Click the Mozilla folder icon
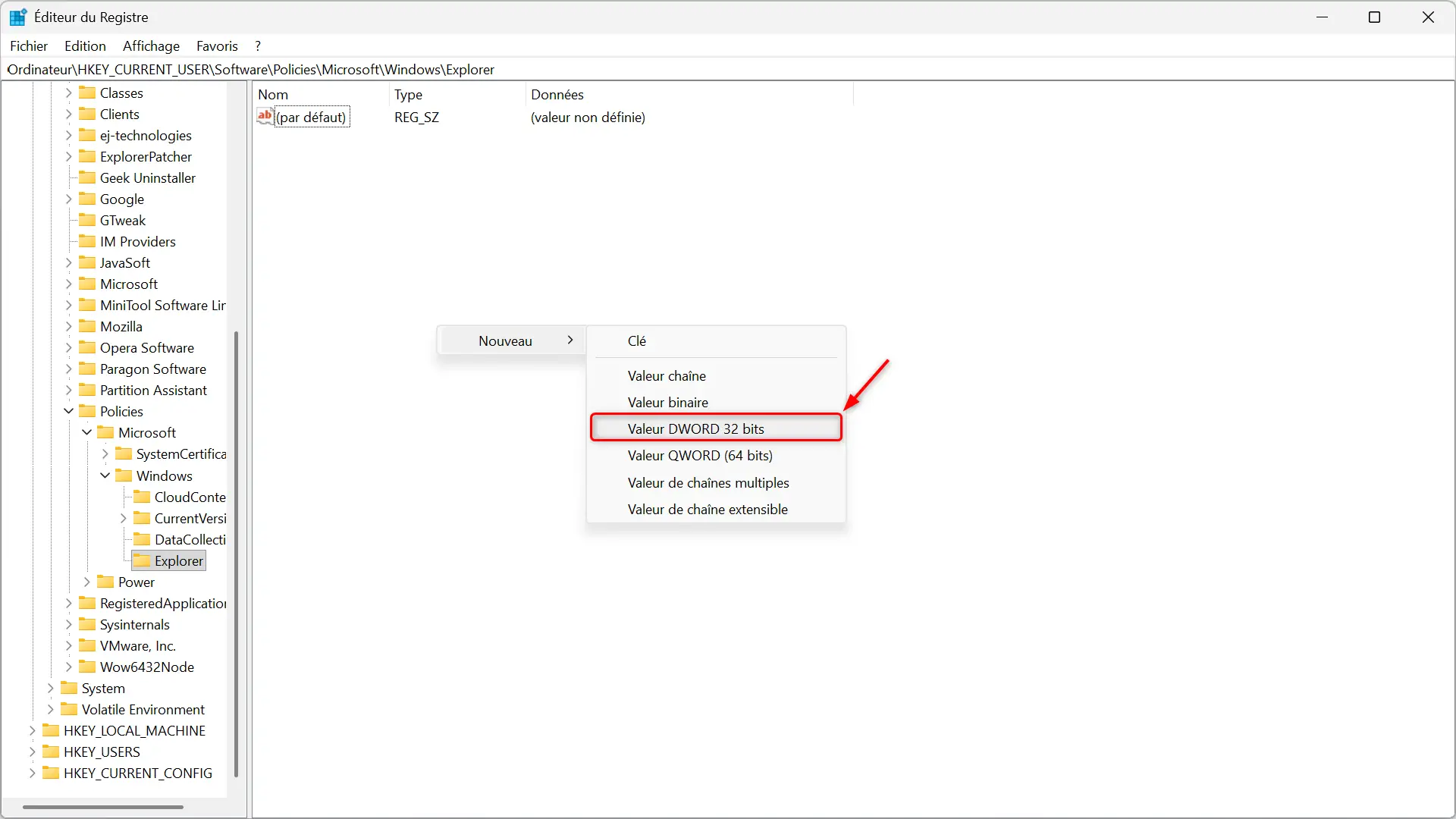Image resolution: width=1456 pixels, height=819 pixels. coord(87,326)
